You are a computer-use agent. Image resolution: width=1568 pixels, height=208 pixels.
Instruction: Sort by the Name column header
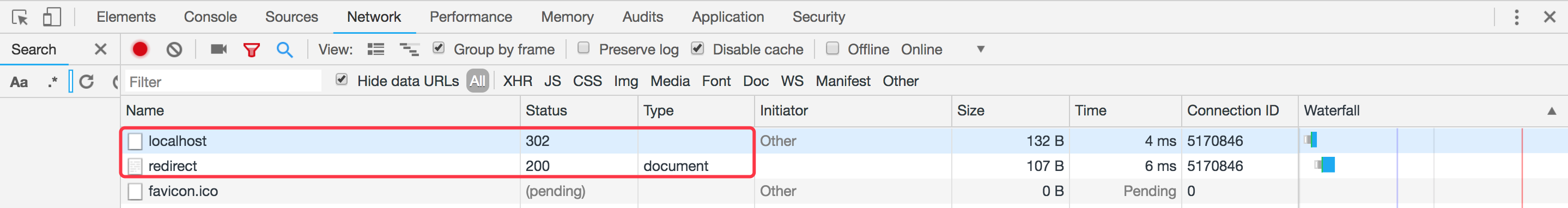320,111
